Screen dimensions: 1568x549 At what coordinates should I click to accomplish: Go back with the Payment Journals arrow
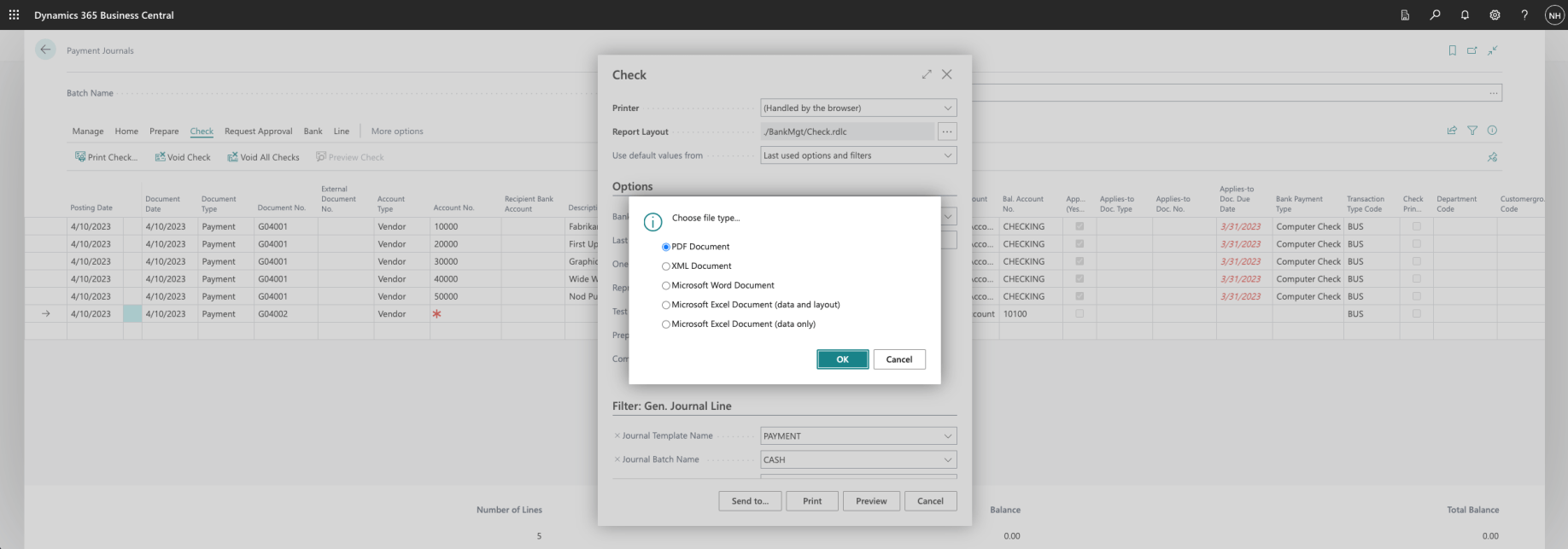point(45,50)
